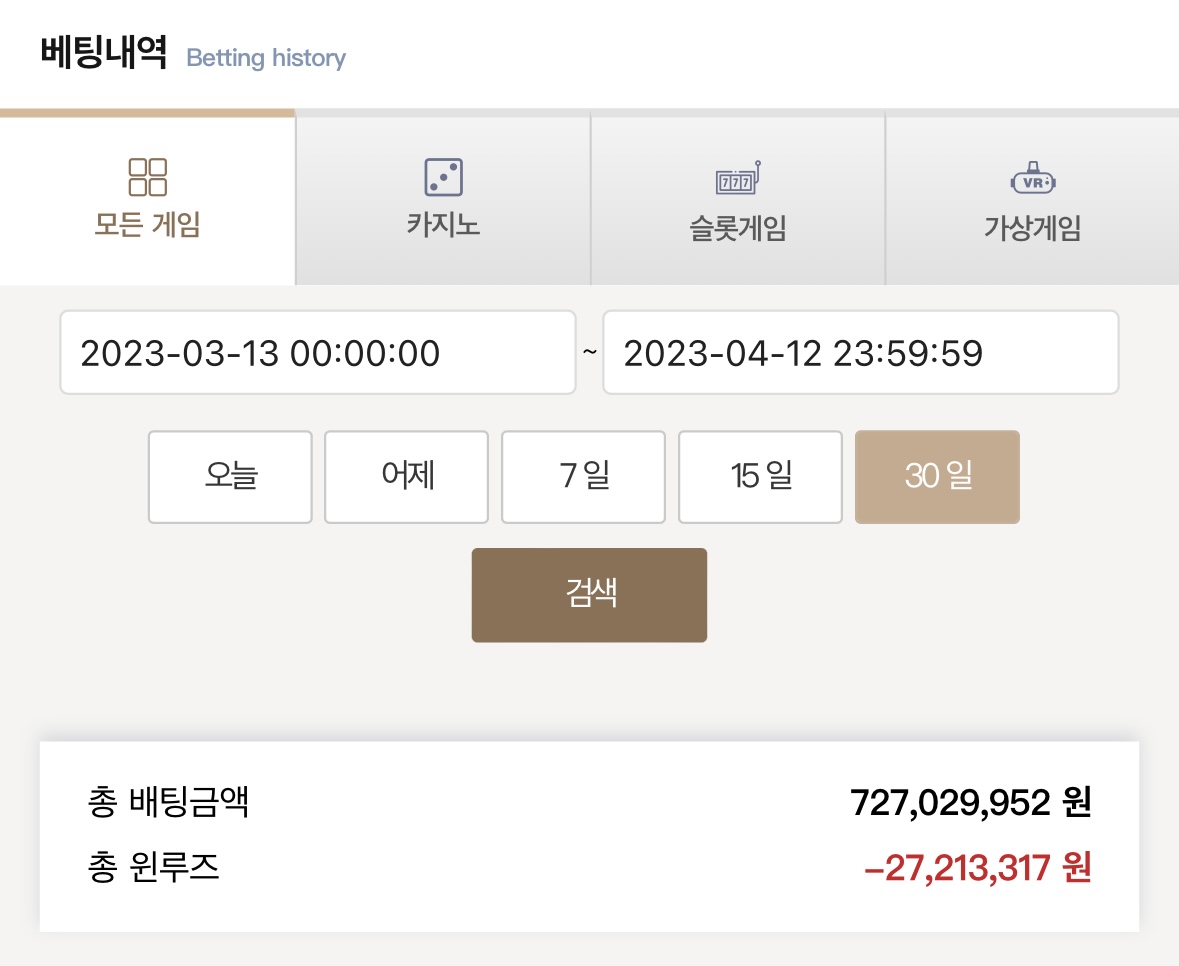This screenshot has height=966, width=1179.
Task: Choose the 어제 range button
Action: [x=407, y=477]
